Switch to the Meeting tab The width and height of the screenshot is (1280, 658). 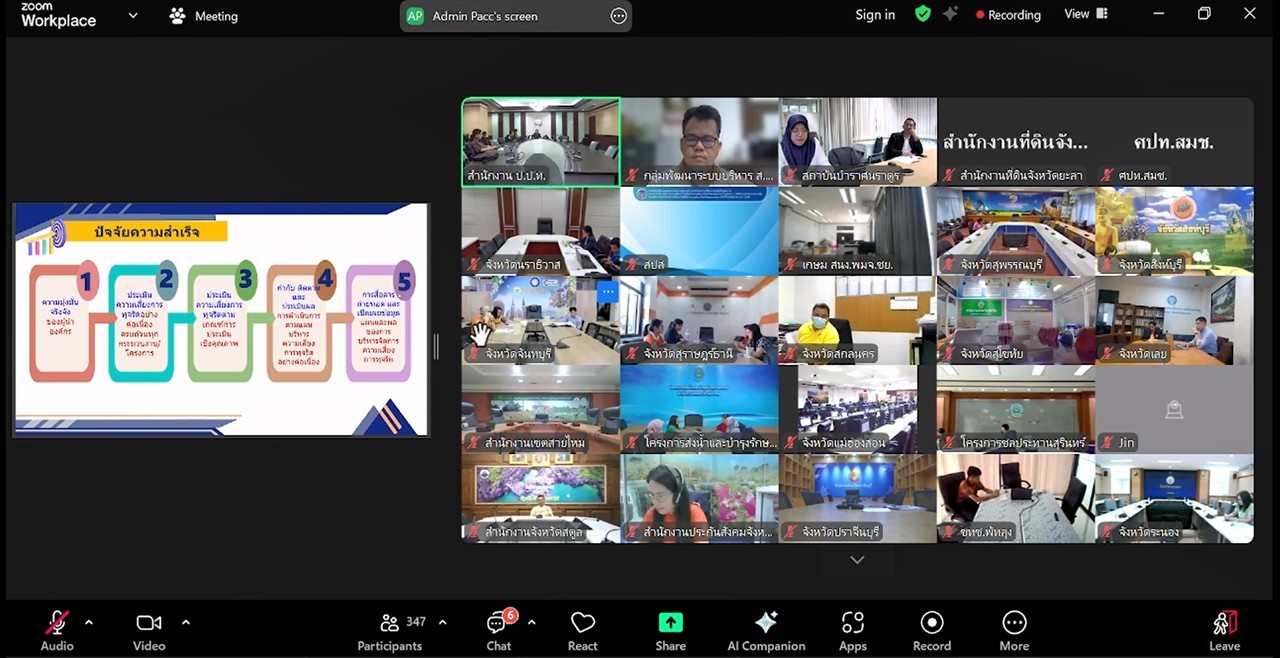[x=204, y=16]
